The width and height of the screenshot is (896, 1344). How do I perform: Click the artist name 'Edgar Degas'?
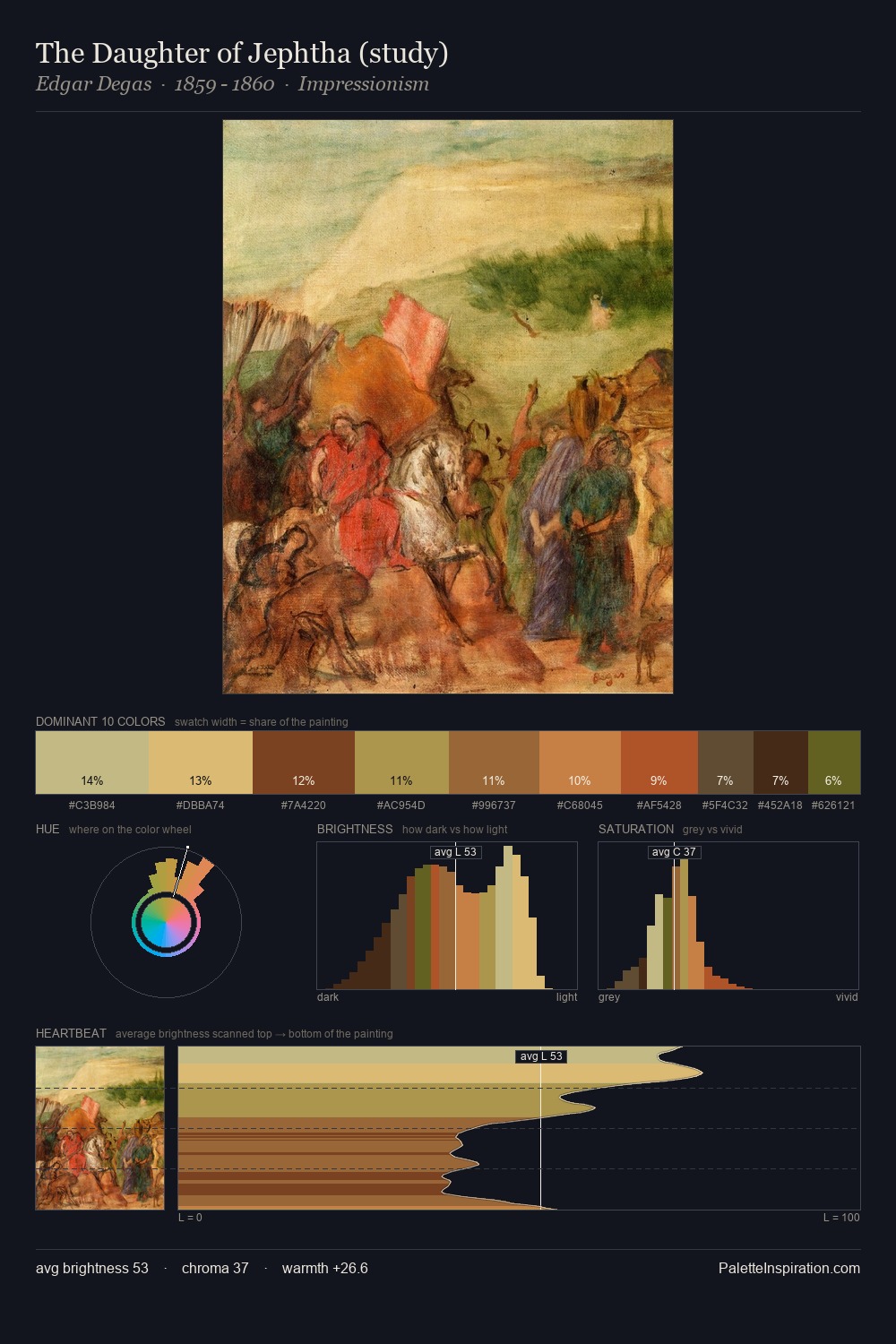click(93, 84)
